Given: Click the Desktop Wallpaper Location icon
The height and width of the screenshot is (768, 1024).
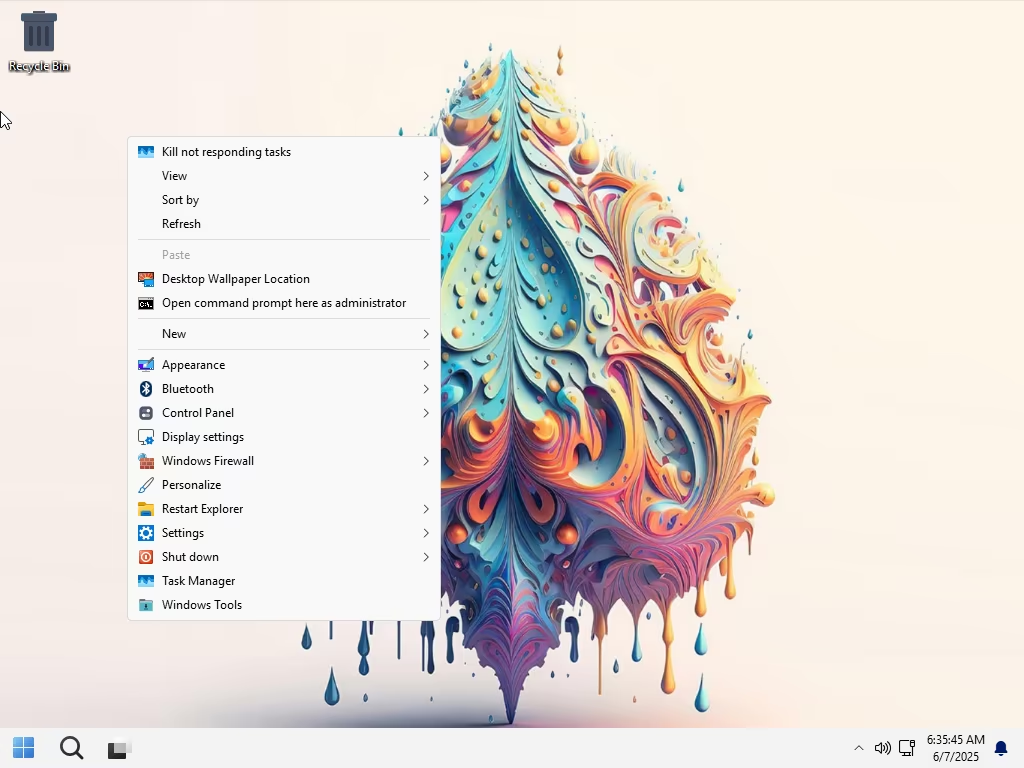Looking at the screenshot, I should point(146,279).
